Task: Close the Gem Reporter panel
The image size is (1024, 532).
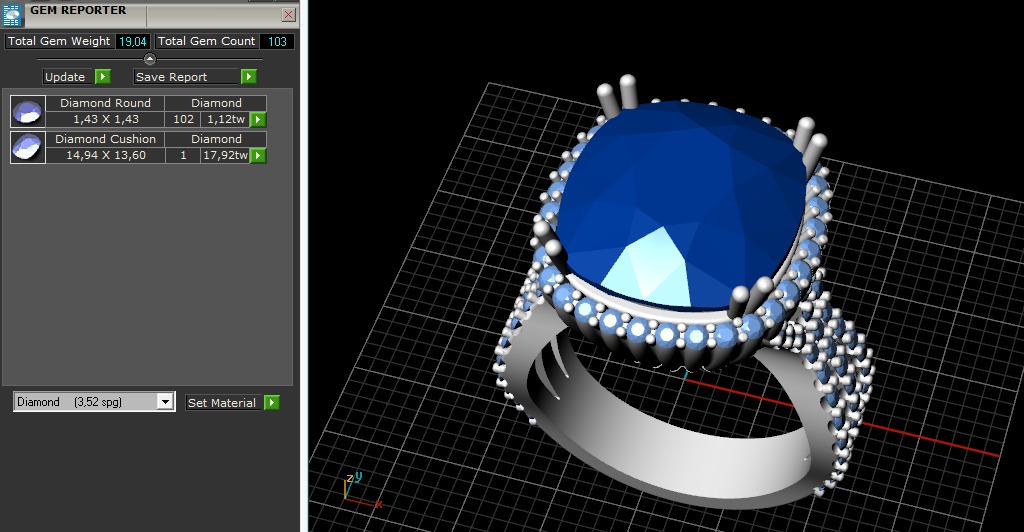Action: coord(289,14)
